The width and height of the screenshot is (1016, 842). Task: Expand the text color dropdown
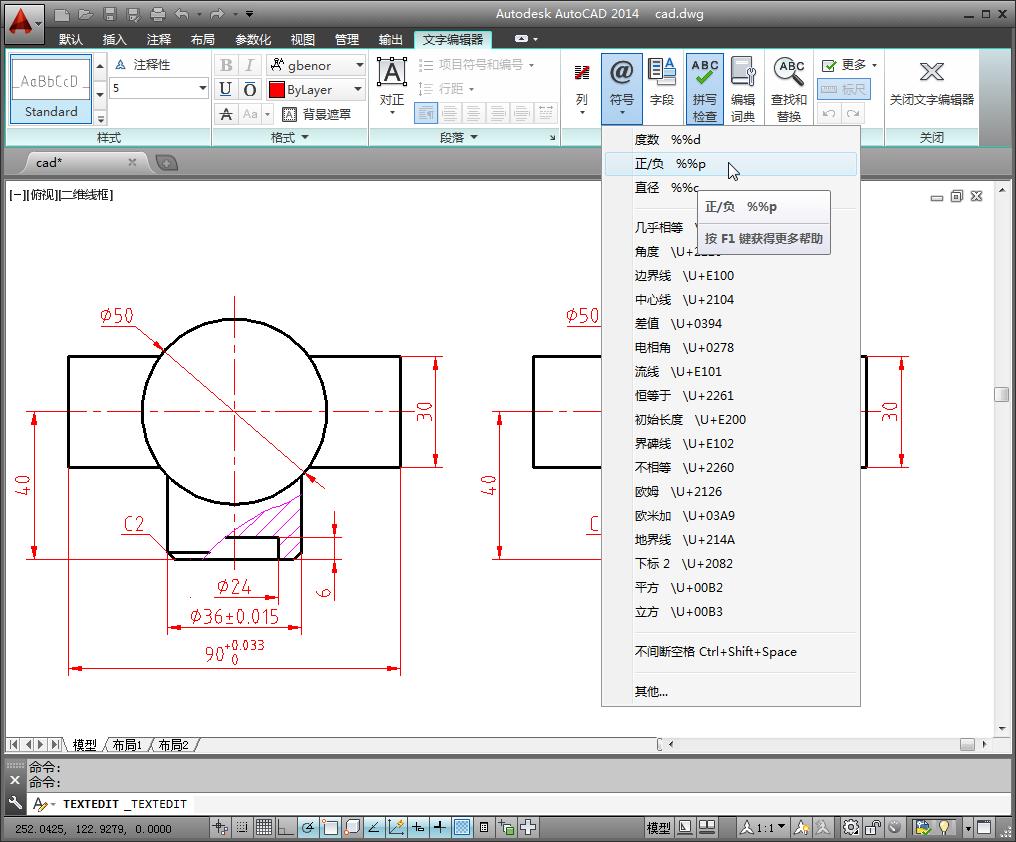click(358, 89)
